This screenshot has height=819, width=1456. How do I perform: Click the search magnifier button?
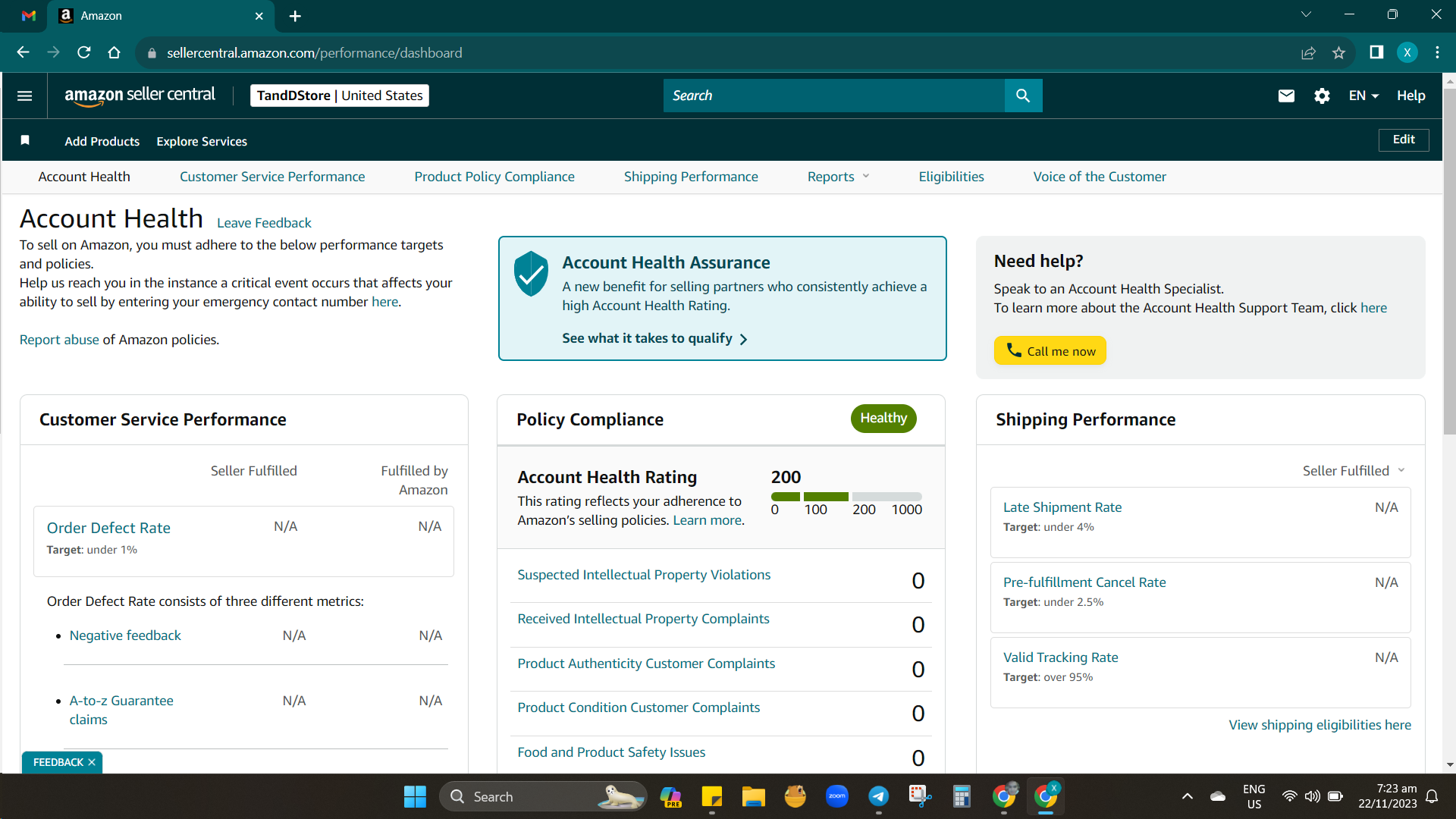(1023, 96)
